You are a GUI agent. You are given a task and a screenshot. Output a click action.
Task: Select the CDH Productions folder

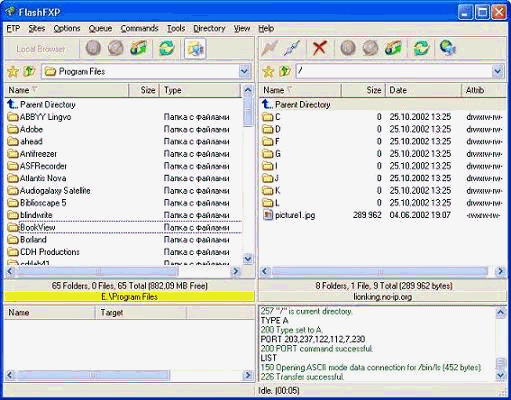43,252
